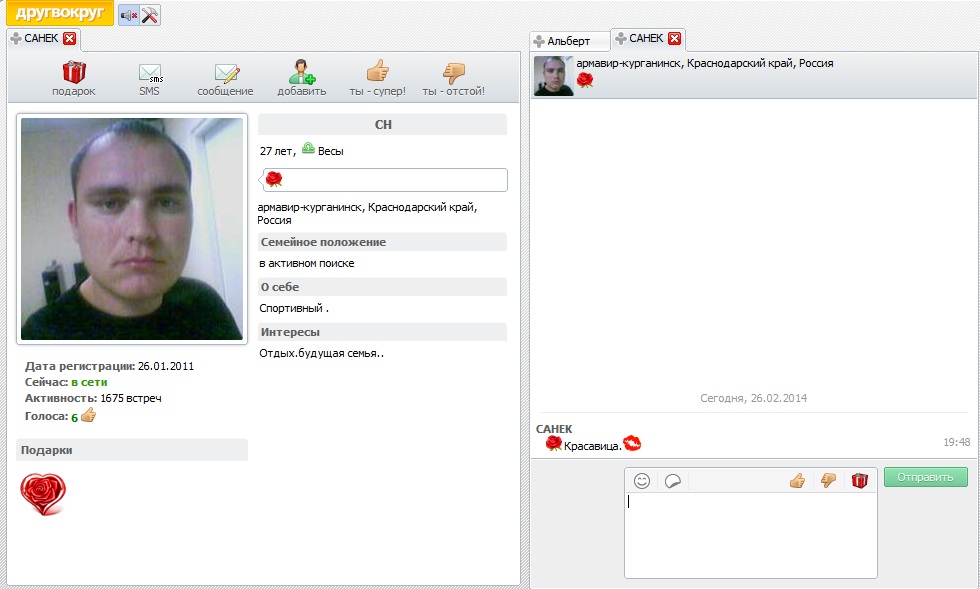Click 'Отдых.будущая семья..' interests text
Screen dimensions: 980x589
click(321, 353)
